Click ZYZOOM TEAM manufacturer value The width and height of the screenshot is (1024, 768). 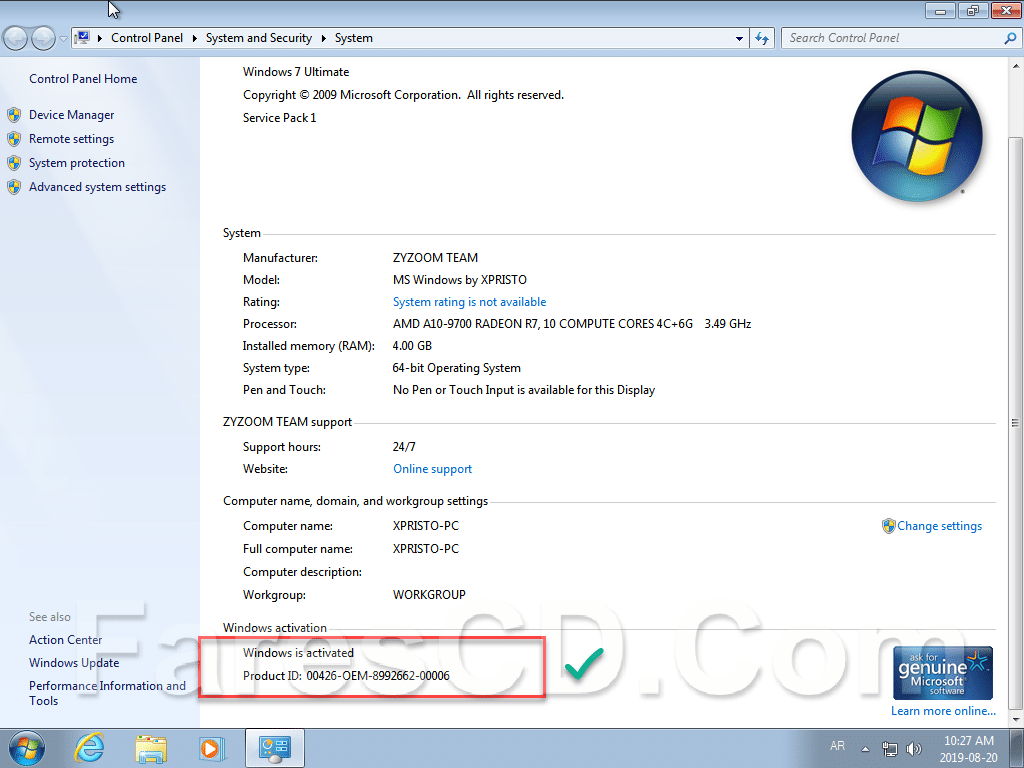436,258
